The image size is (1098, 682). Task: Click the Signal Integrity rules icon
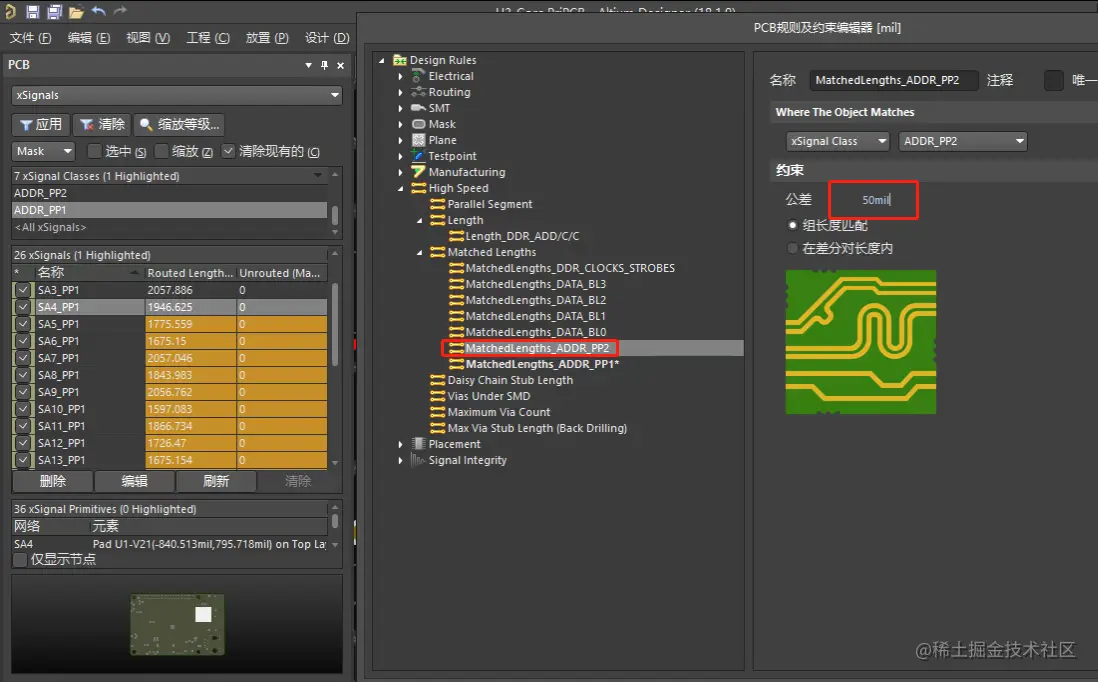[418, 460]
